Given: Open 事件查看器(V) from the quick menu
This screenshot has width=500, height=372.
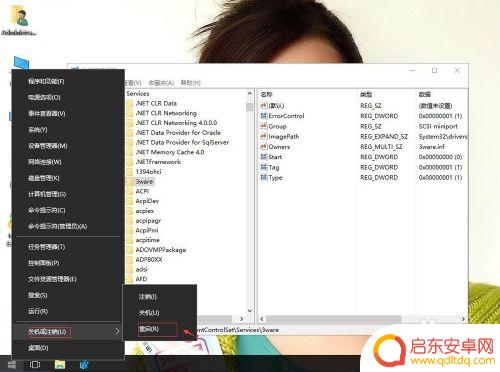Looking at the screenshot, I should coord(68,114).
